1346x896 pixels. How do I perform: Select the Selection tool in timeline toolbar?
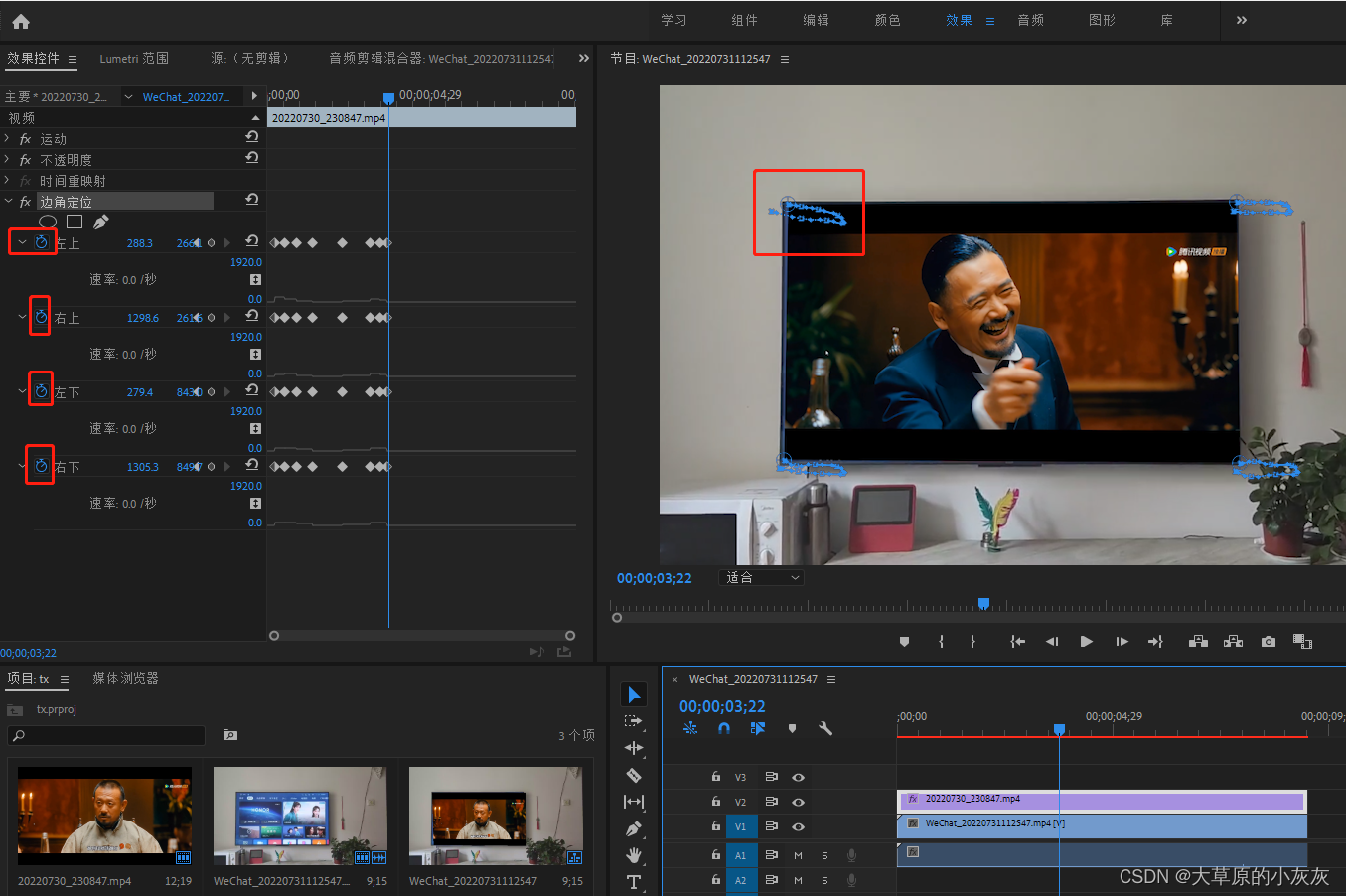634,694
